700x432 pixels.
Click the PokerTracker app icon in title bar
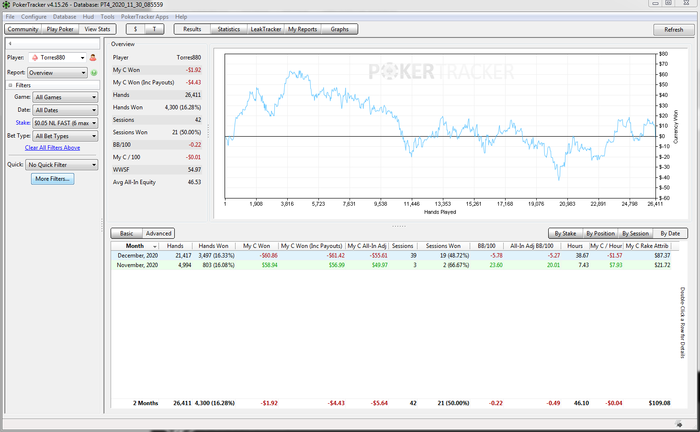pyautogui.click(x=6, y=4)
